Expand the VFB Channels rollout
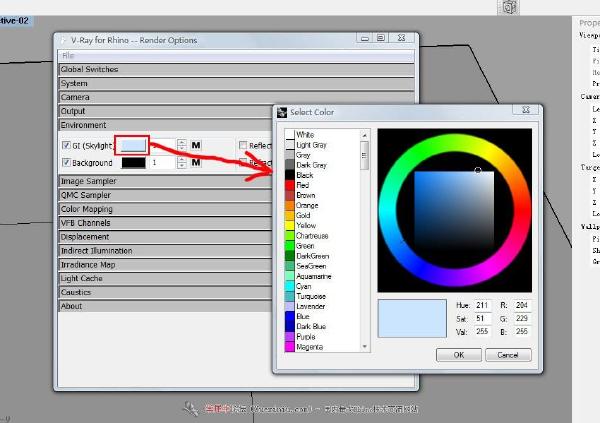Screen dimensions: 600x423 (x=165, y=223)
